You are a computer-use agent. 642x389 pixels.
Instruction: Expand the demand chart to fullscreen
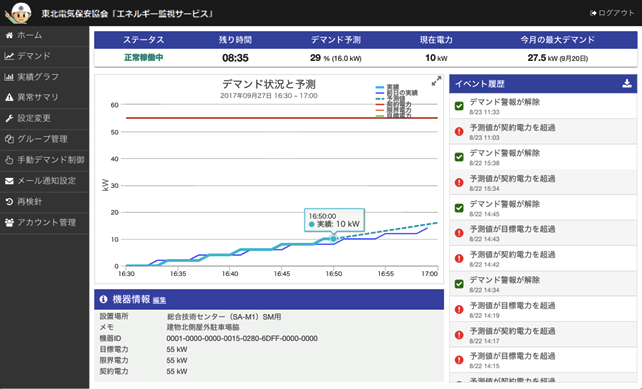click(436, 81)
